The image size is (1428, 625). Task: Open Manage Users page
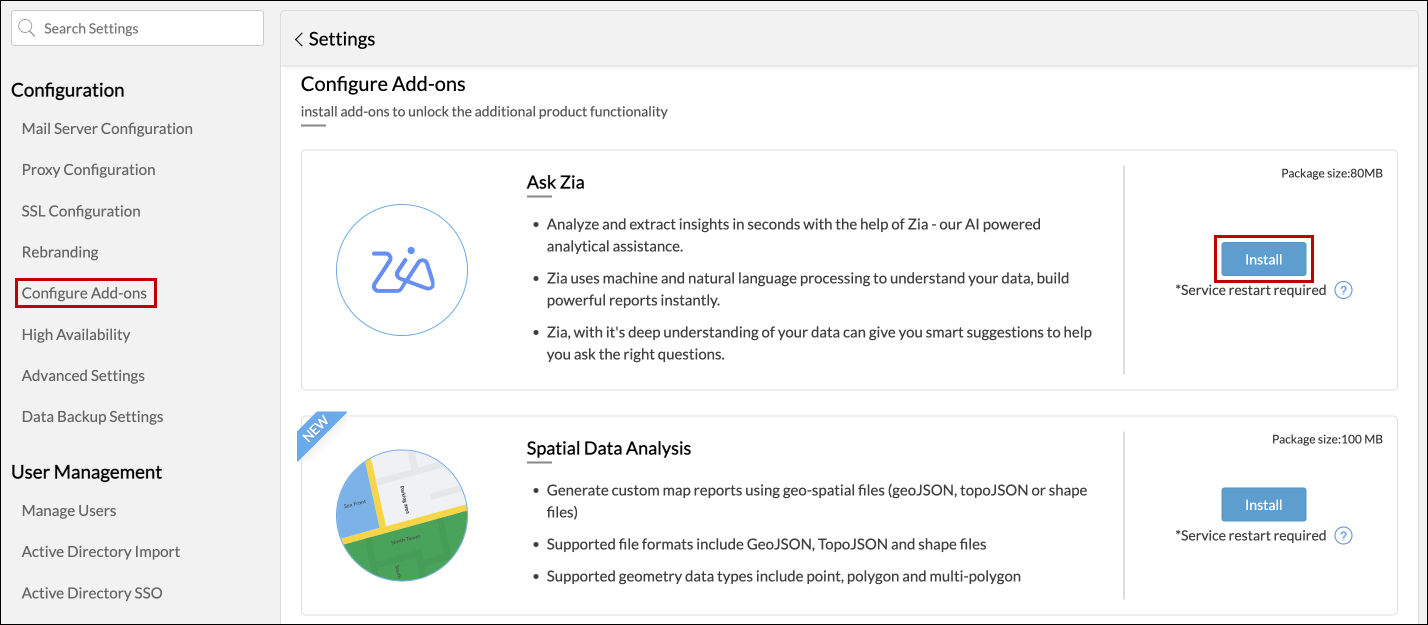69,511
